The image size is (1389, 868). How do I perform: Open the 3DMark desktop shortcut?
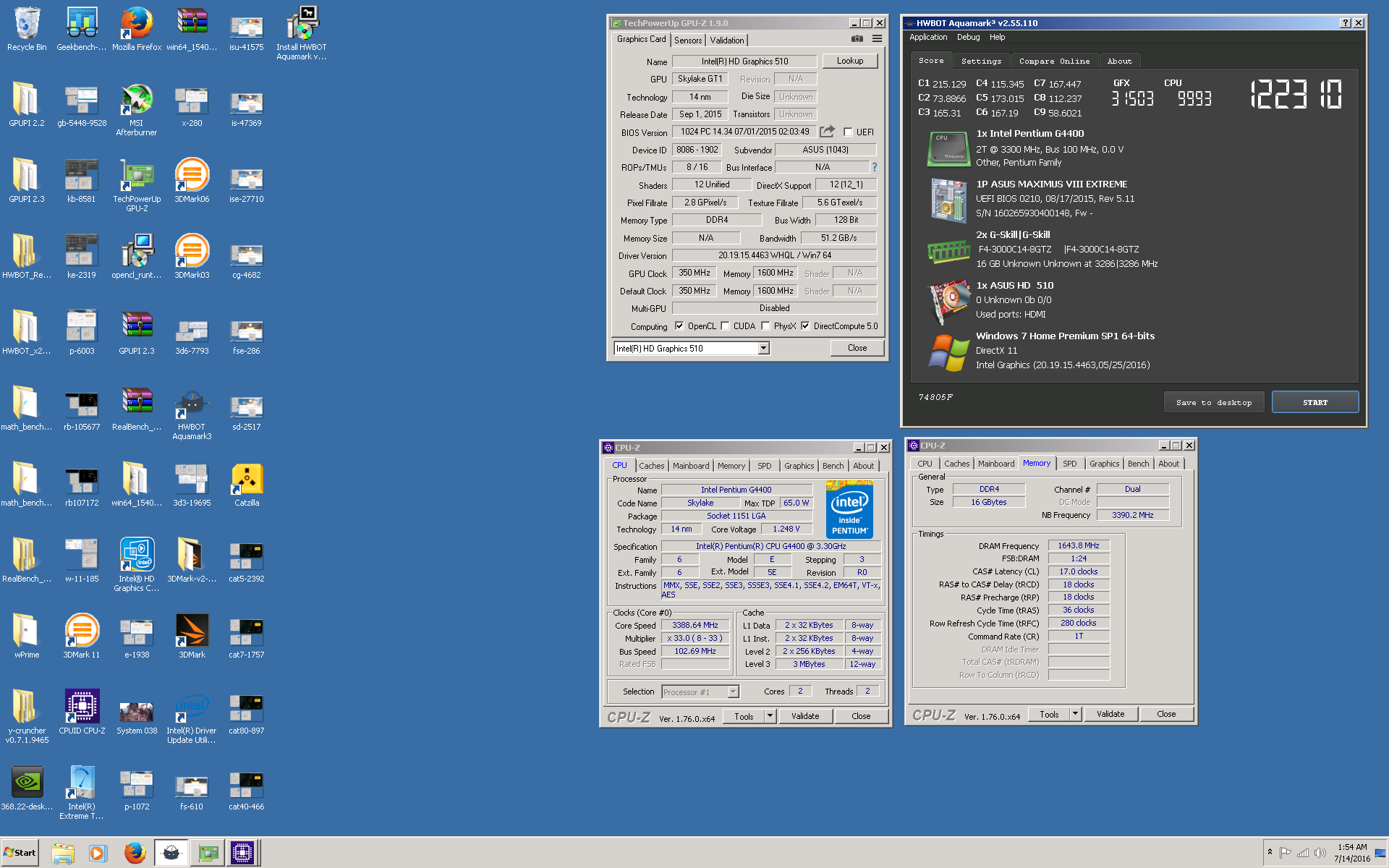coord(192,637)
